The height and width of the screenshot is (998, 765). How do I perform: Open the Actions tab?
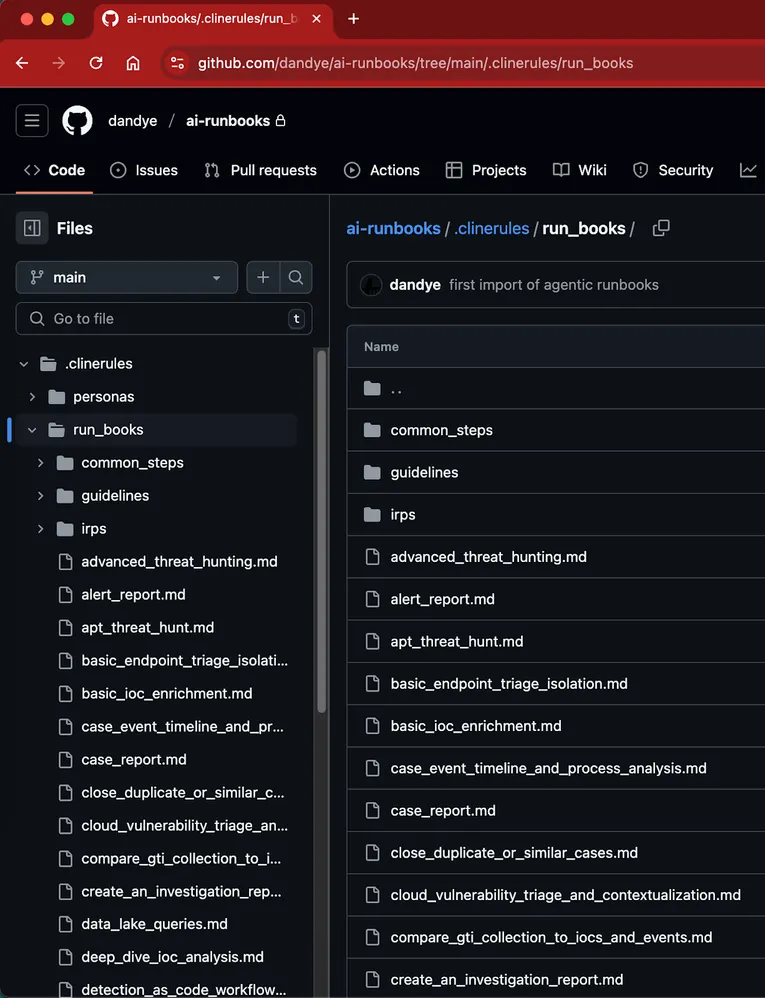(382, 170)
